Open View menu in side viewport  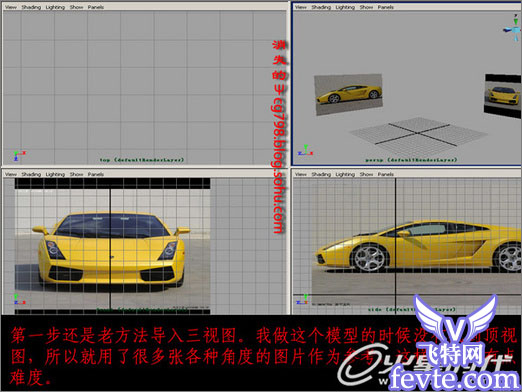pyautogui.click(x=301, y=174)
